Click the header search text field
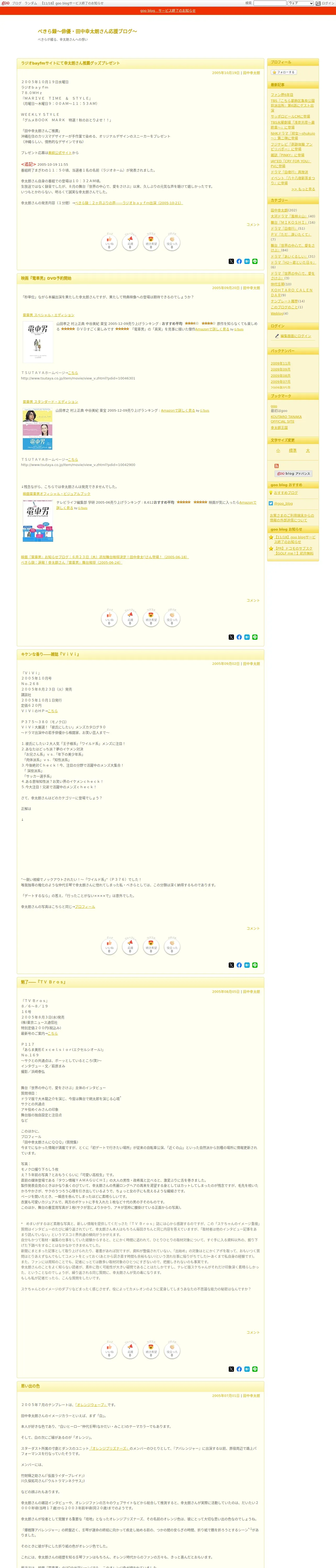This screenshot has width=336, height=1568. (x=270, y=3)
